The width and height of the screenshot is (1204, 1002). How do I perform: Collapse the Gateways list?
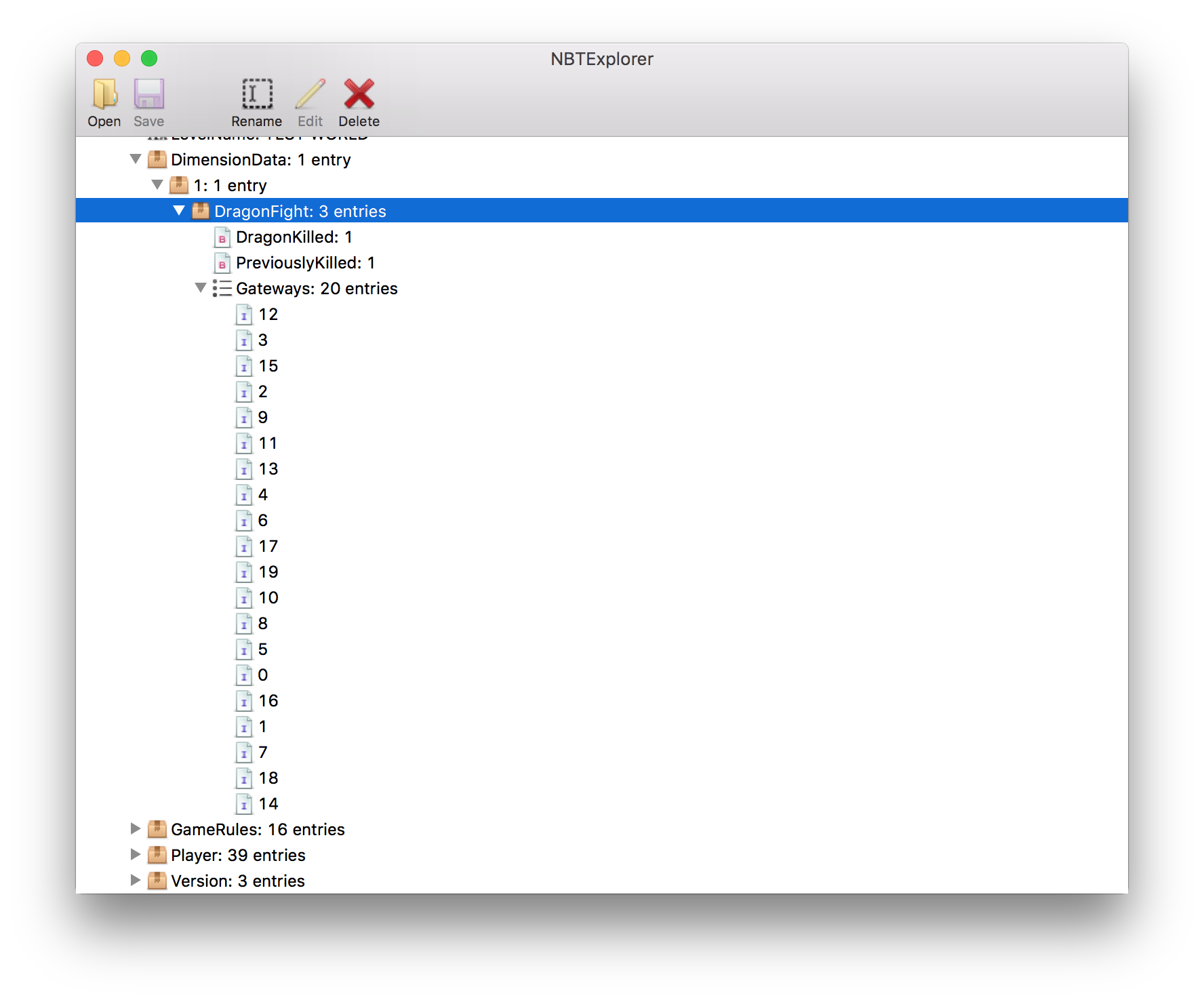pyautogui.click(x=201, y=288)
